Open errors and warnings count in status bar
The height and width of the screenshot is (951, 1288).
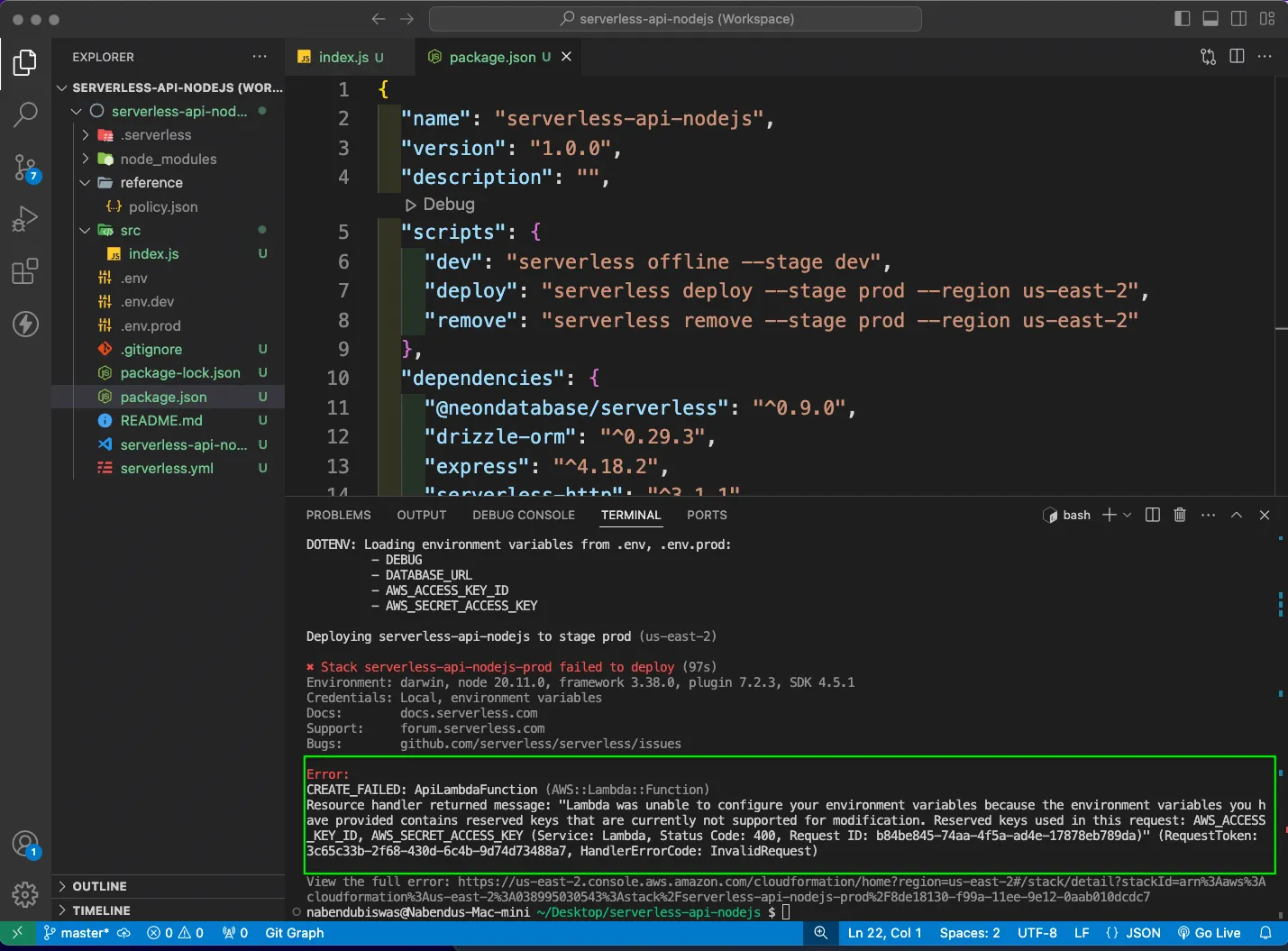point(176,933)
